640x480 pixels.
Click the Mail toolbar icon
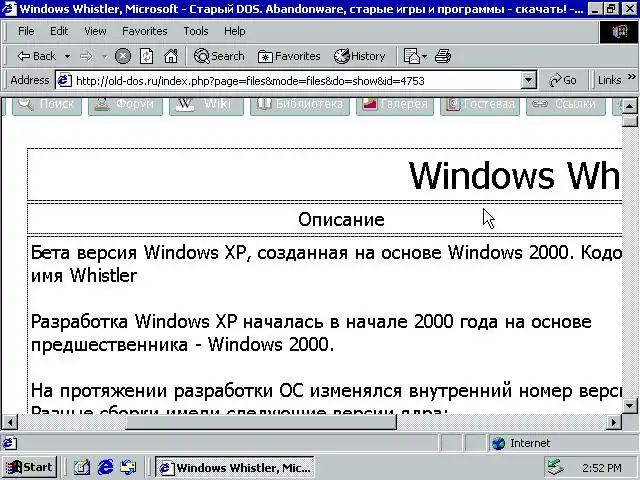(x=414, y=56)
